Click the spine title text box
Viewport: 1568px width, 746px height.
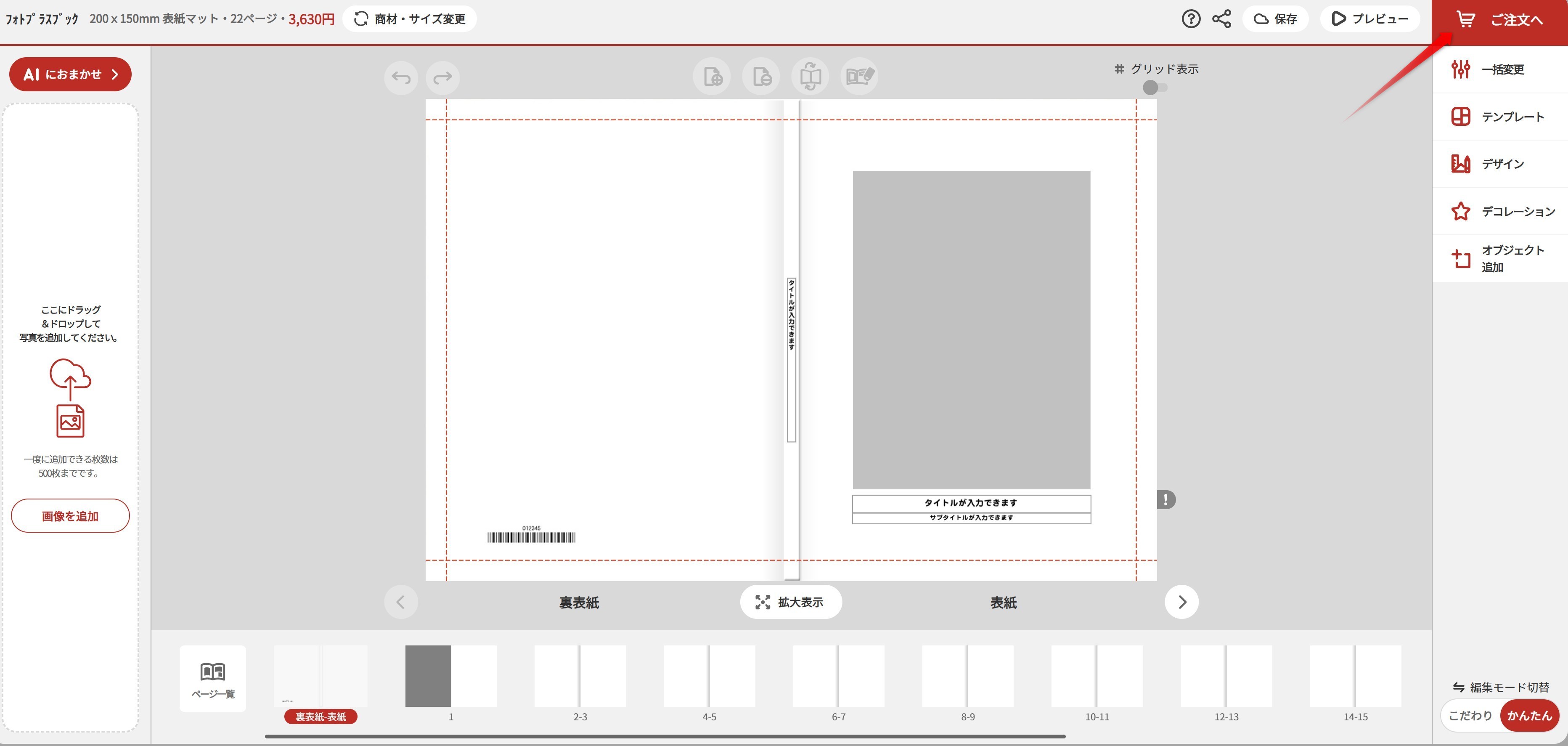click(x=791, y=360)
